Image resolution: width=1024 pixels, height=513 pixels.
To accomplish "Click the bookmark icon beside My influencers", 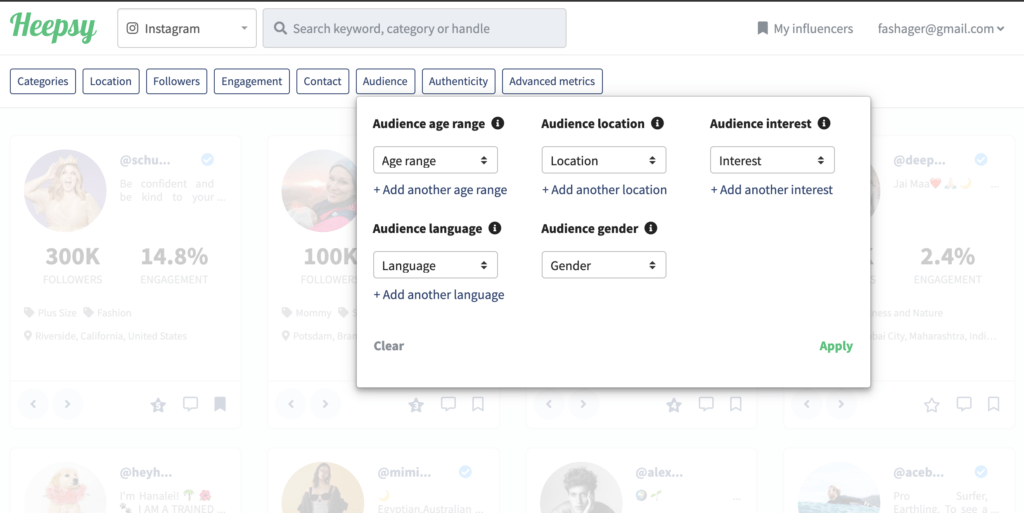I will (x=762, y=29).
